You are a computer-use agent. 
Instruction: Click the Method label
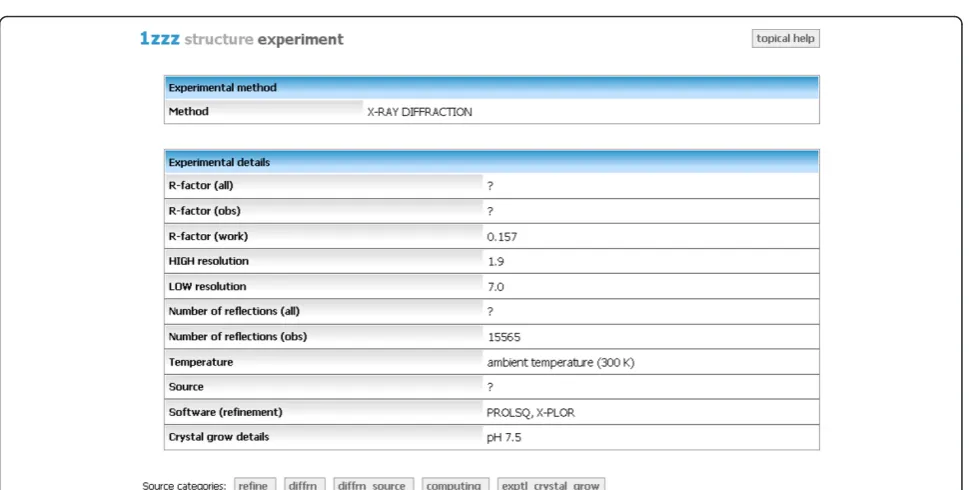point(188,111)
